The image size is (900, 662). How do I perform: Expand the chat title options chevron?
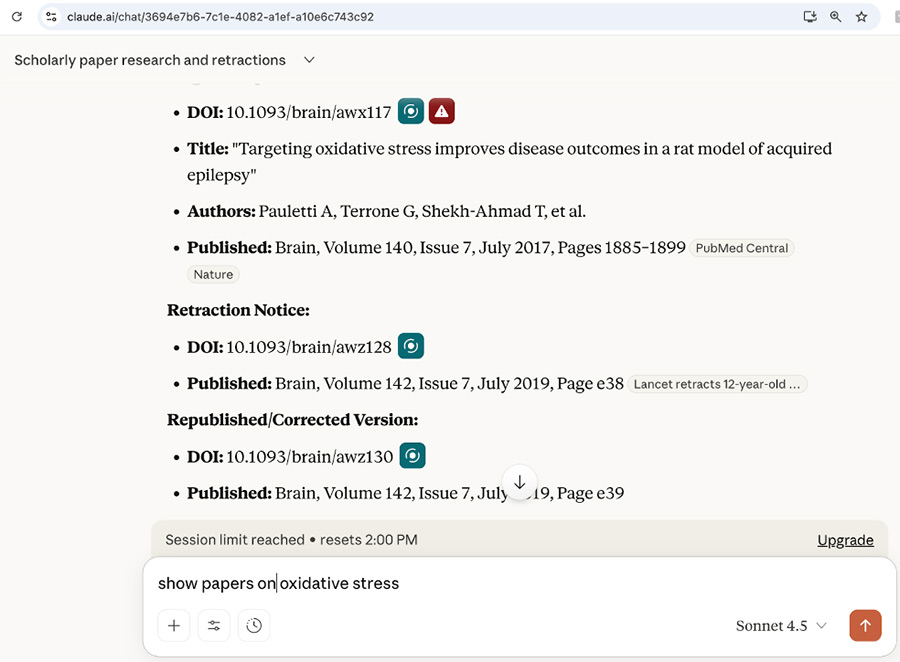pos(309,60)
